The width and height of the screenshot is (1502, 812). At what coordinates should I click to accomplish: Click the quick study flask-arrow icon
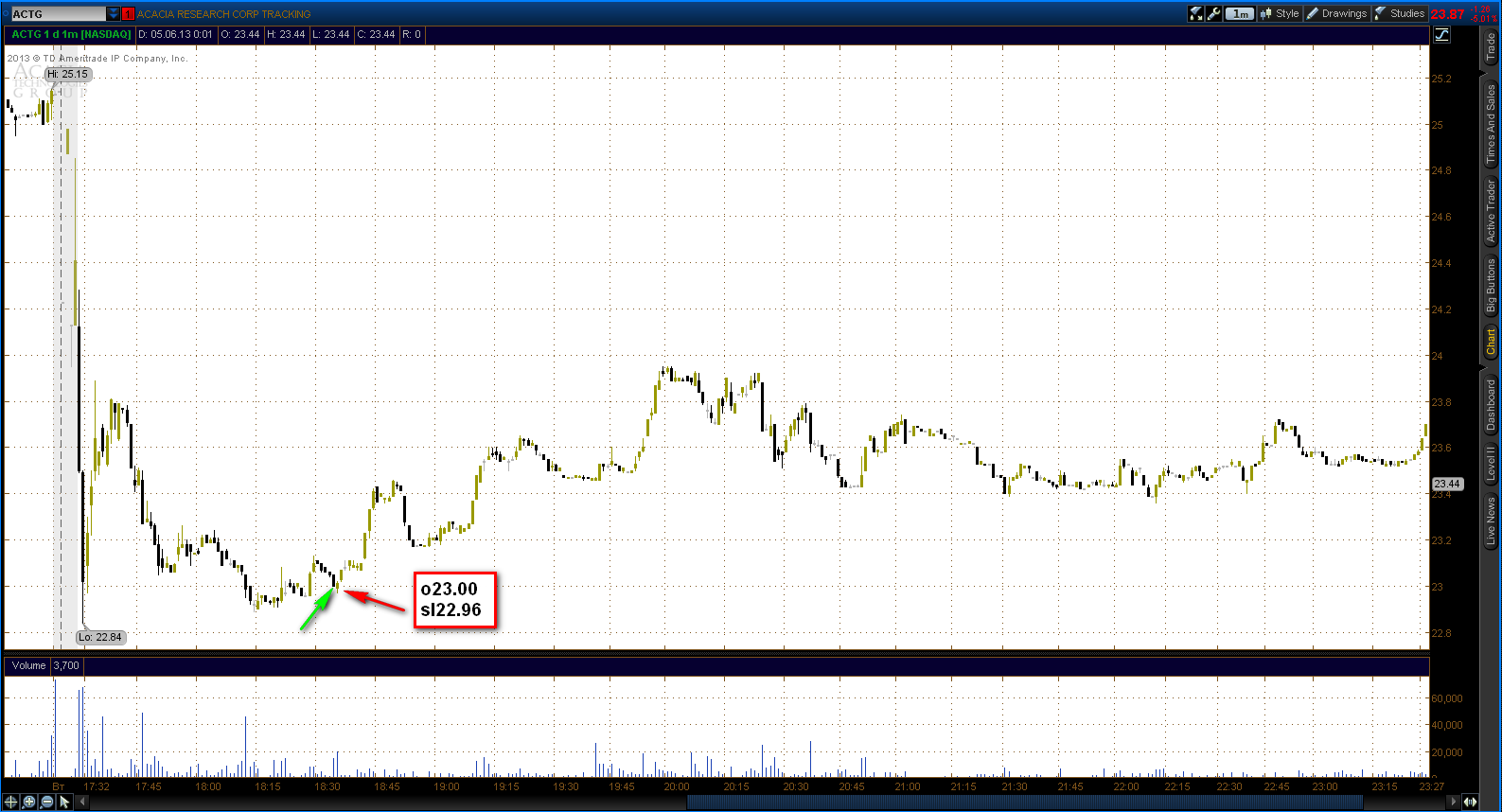click(1196, 13)
